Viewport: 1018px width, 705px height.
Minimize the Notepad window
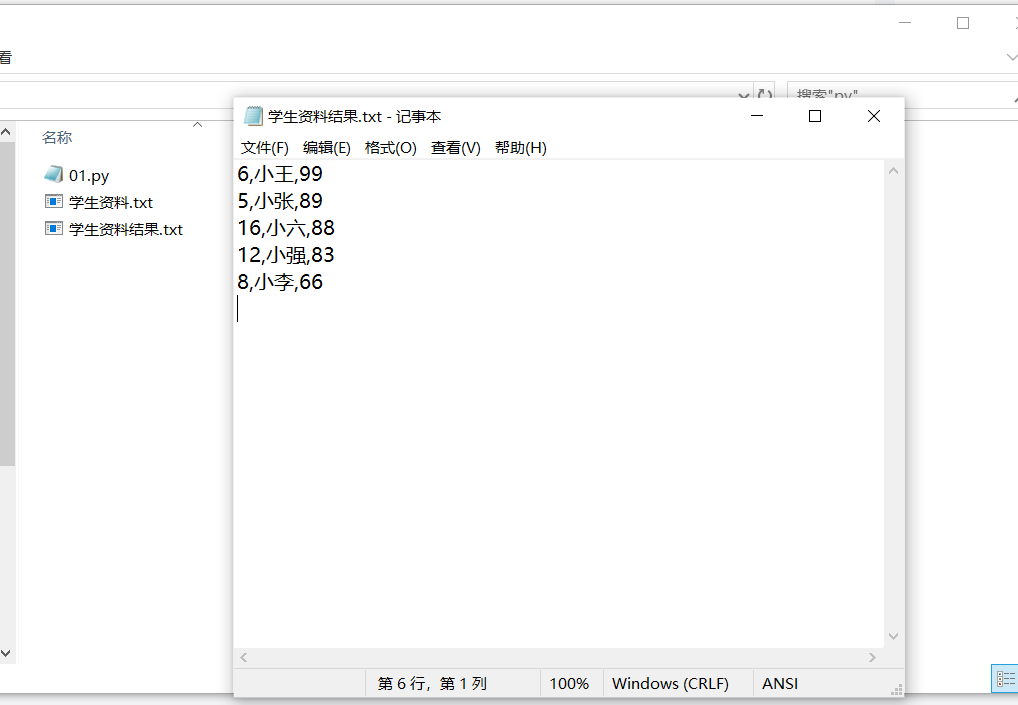(x=757, y=116)
